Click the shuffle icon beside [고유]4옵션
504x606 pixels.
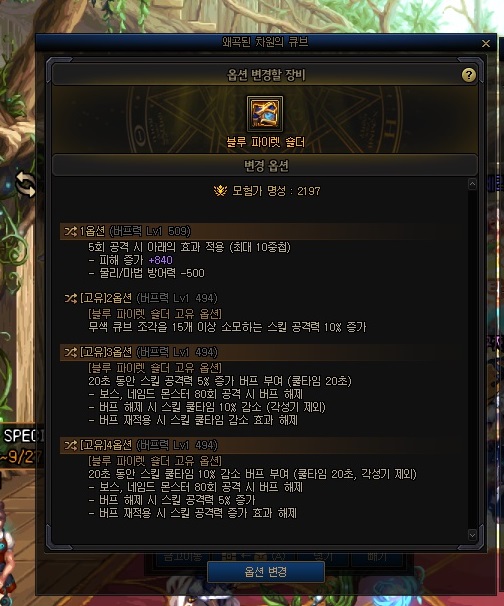[71, 445]
